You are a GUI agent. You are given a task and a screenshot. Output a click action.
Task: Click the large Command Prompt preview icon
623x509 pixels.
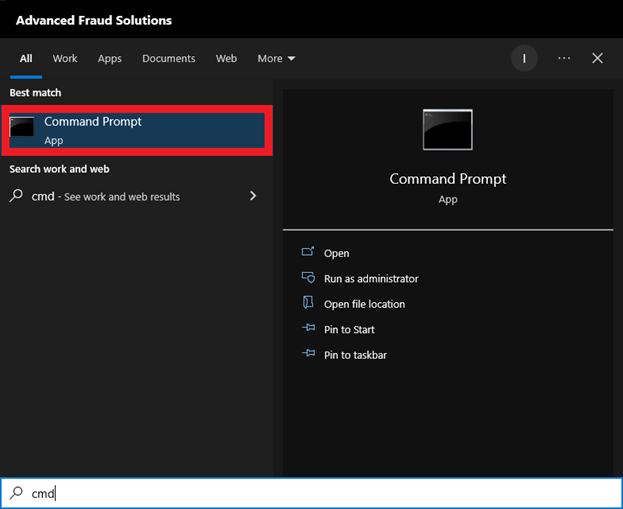448,130
